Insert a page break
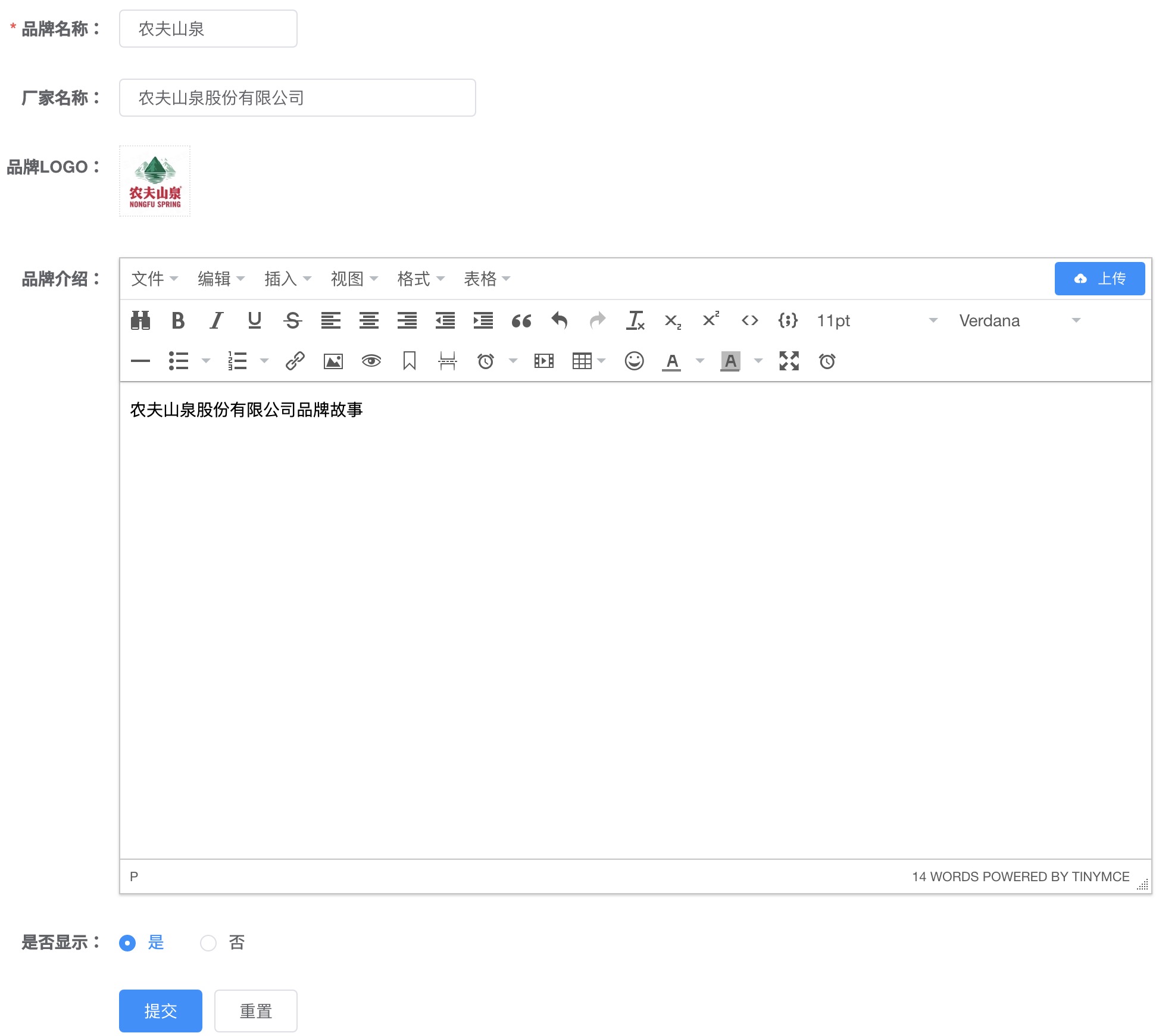This screenshot has width=1156, height=1036. tap(448, 361)
